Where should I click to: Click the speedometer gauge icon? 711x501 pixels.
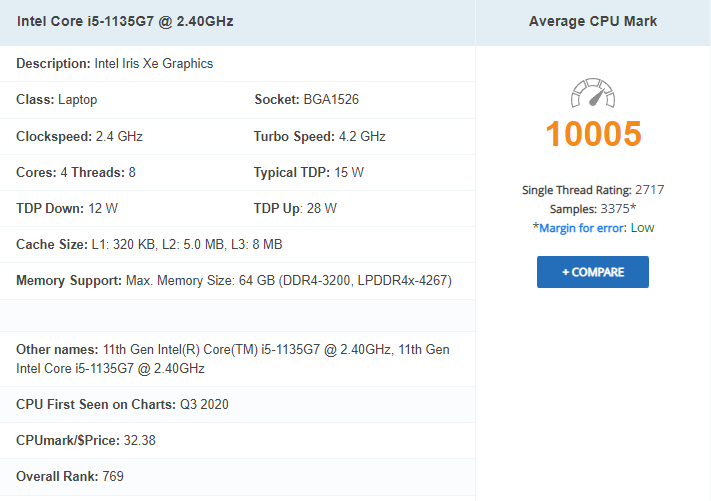[593, 93]
